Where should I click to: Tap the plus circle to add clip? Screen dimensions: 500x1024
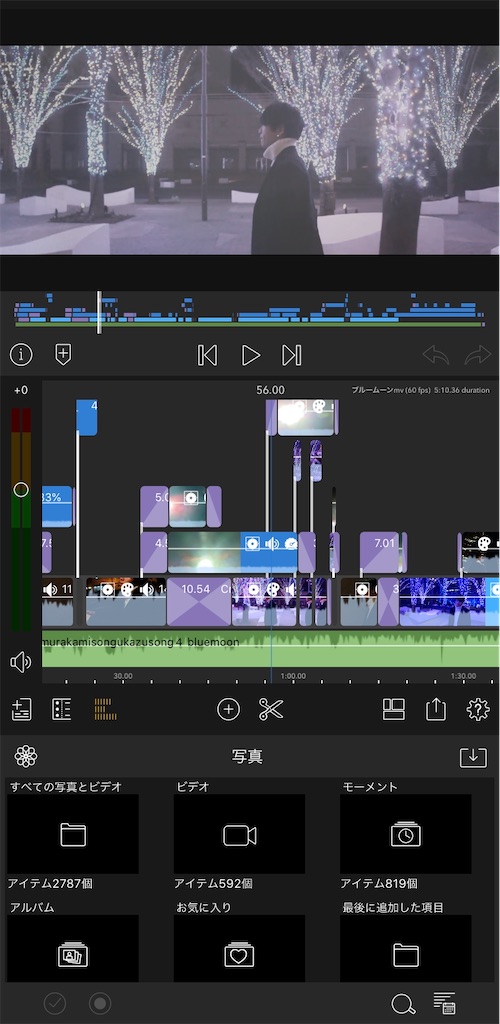click(228, 709)
